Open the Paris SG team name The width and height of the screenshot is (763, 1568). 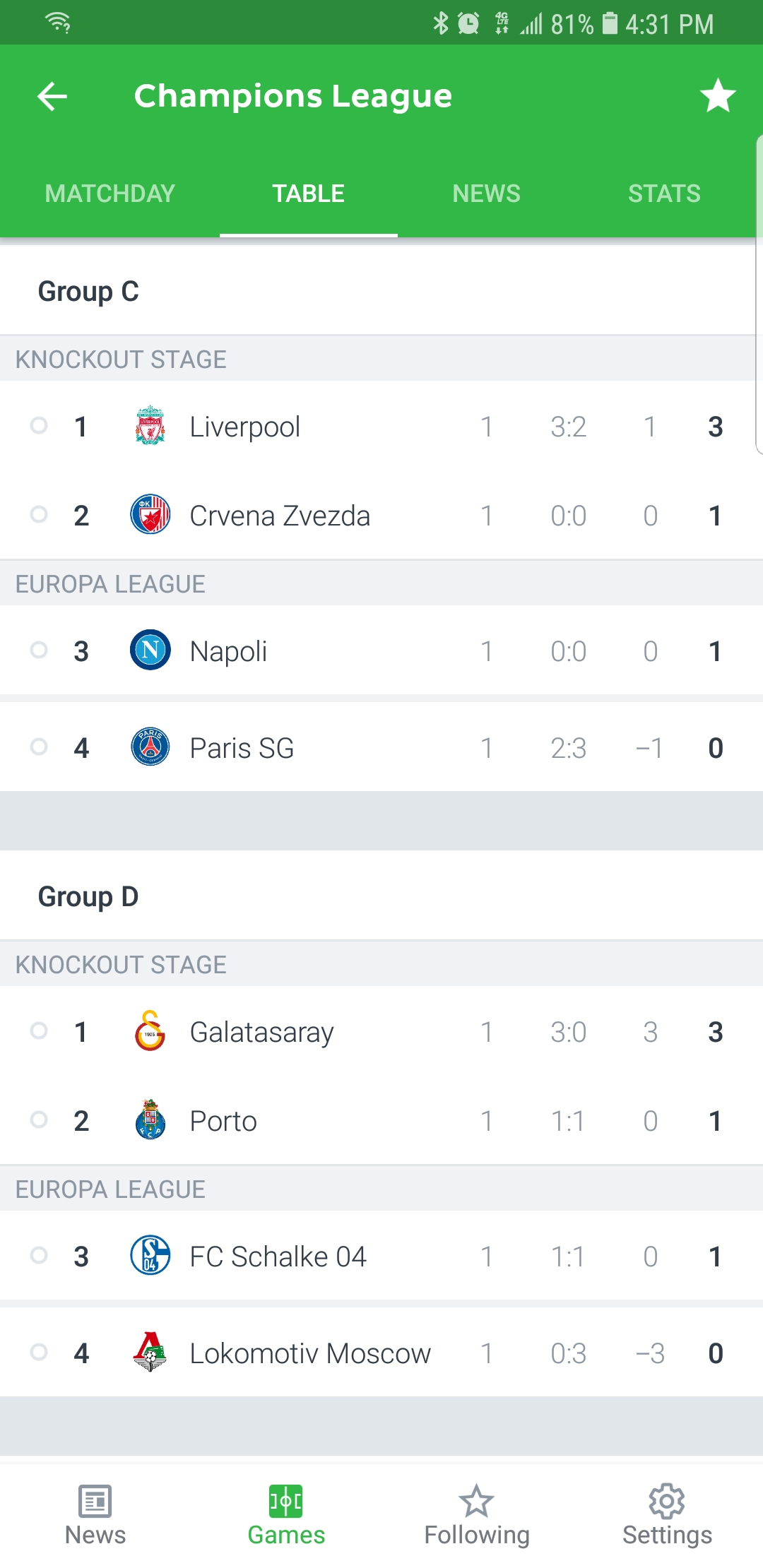coord(242,748)
